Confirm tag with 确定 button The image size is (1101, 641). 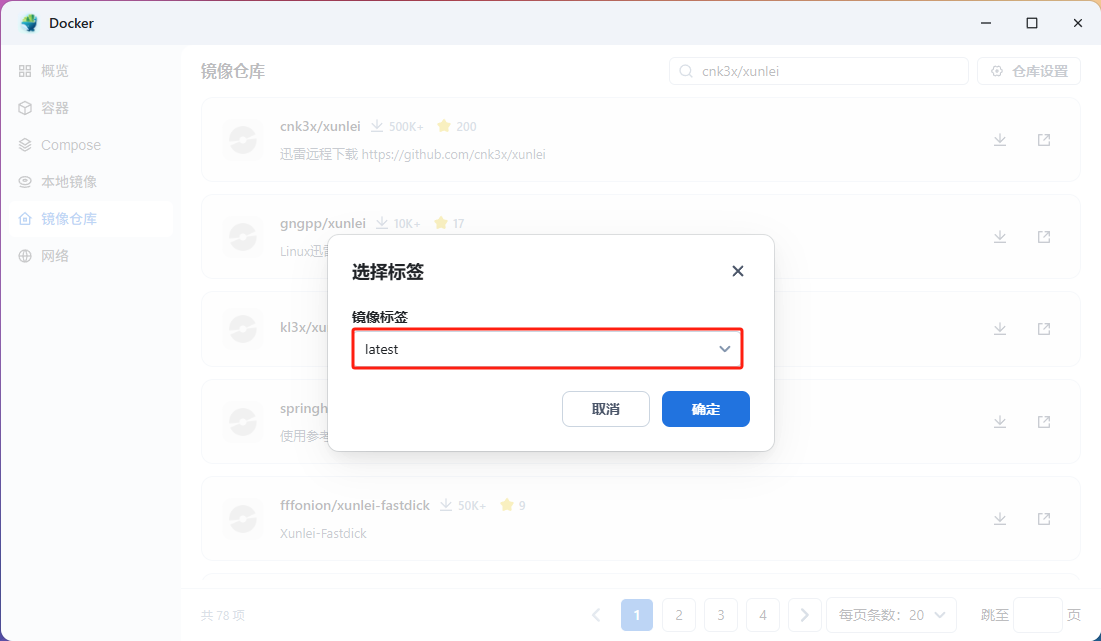(706, 409)
